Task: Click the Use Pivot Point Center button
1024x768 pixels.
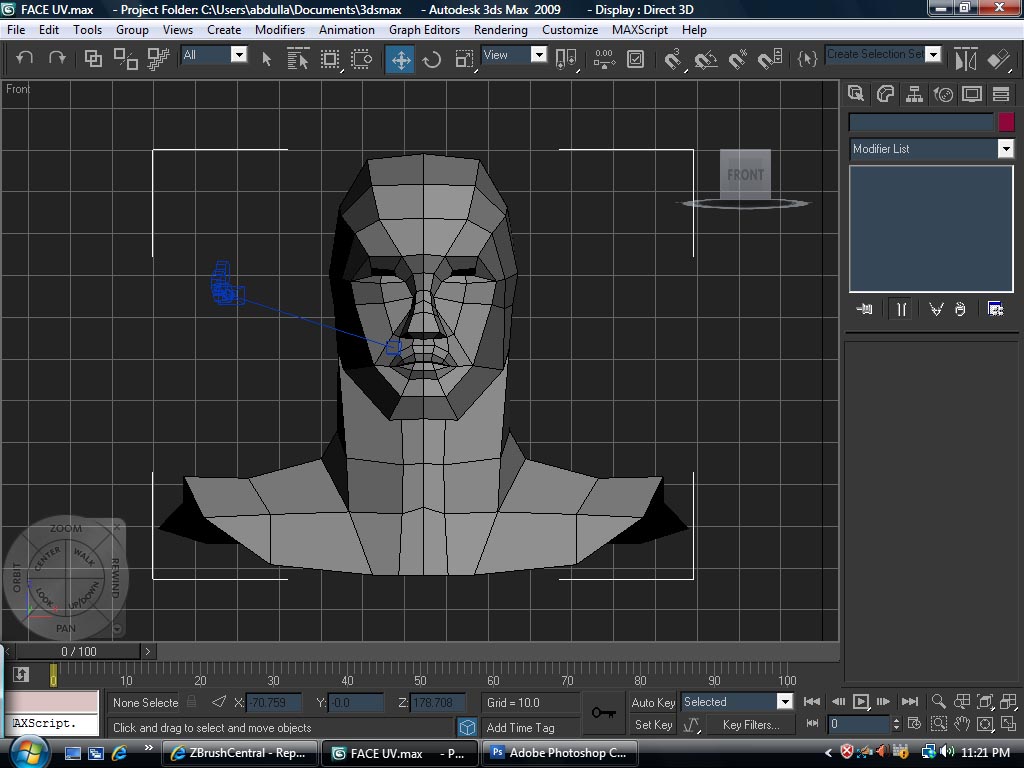Action: tap(566, 59)
